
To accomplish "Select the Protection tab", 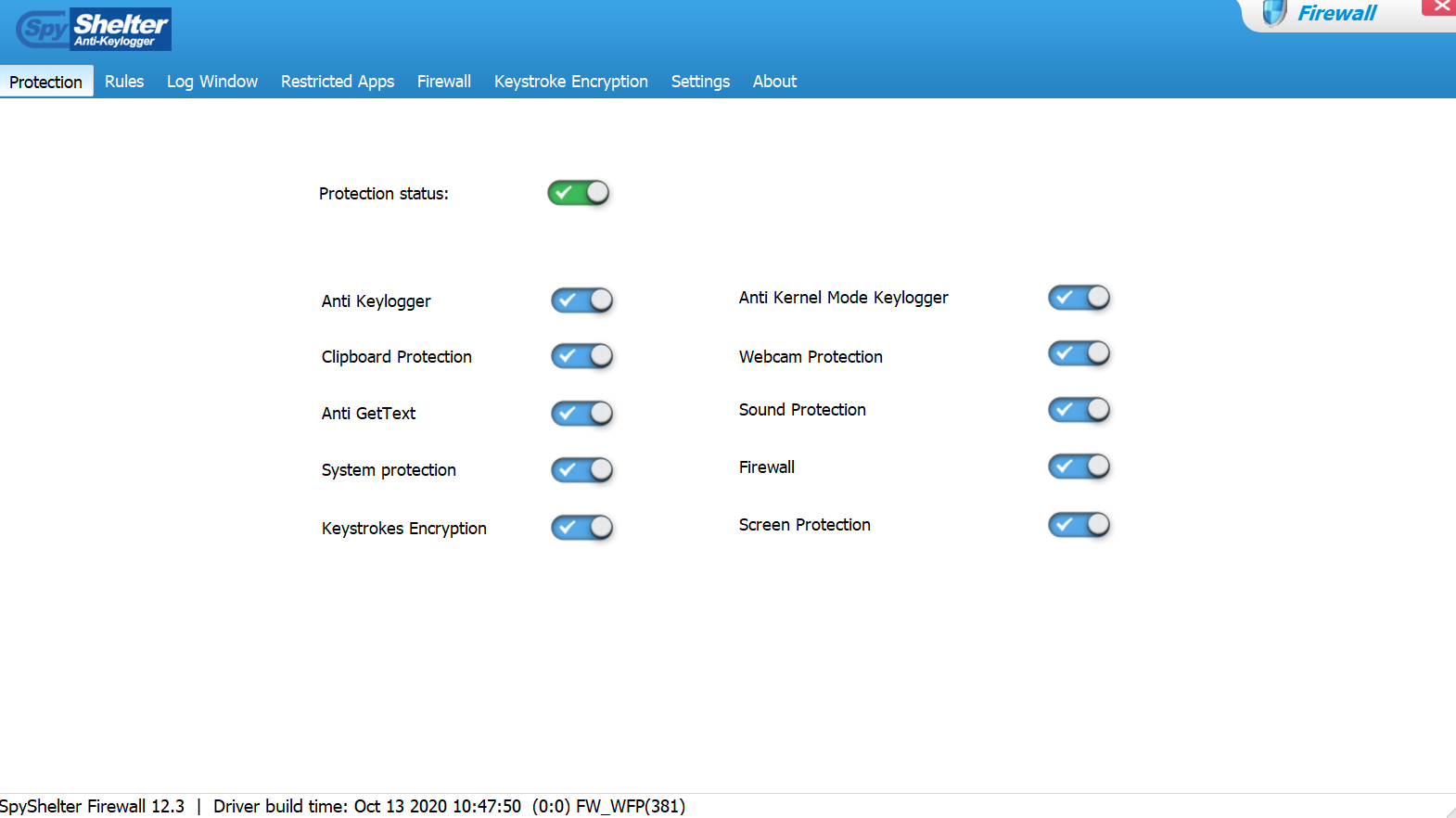I will click(46, 82).
